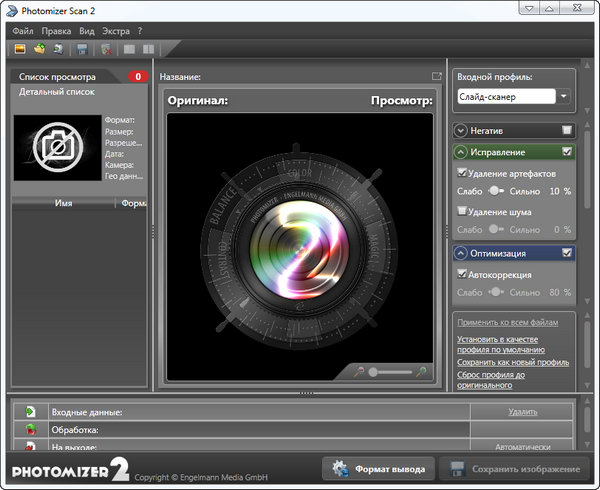
Task: Select the Детальный список tab
Action: tap(57, 92)
